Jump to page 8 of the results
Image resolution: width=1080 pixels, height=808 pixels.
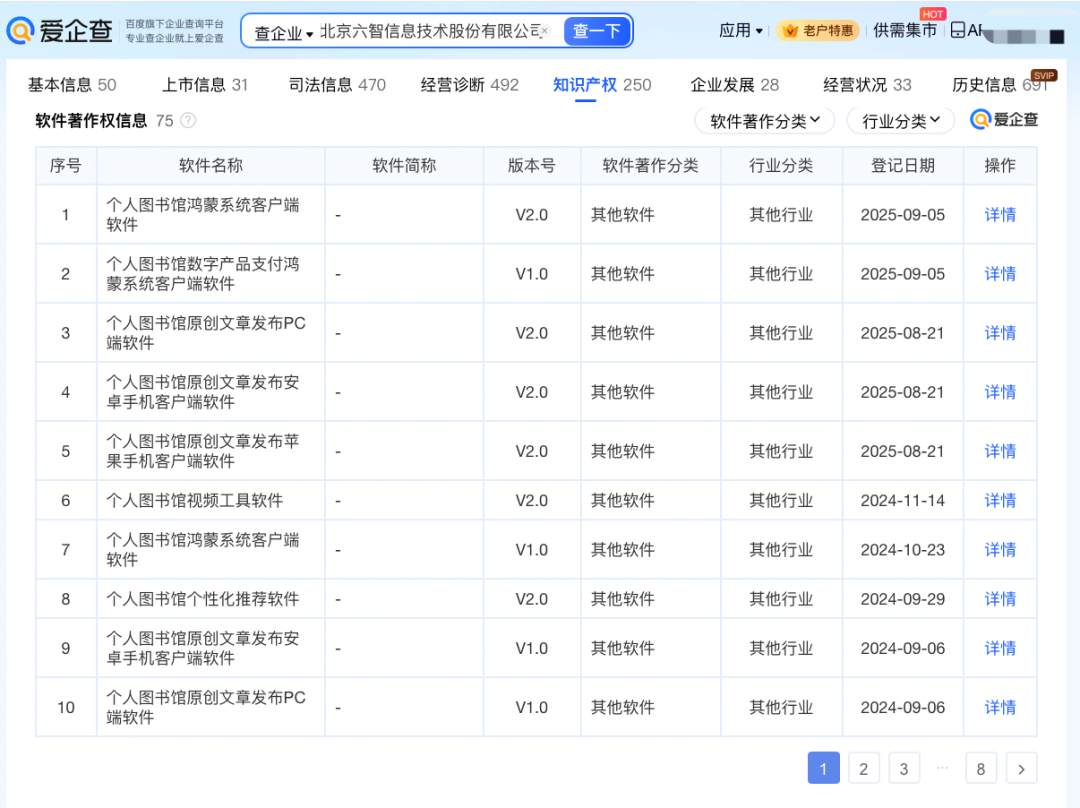pyautogui.click(x=980, y=768)
